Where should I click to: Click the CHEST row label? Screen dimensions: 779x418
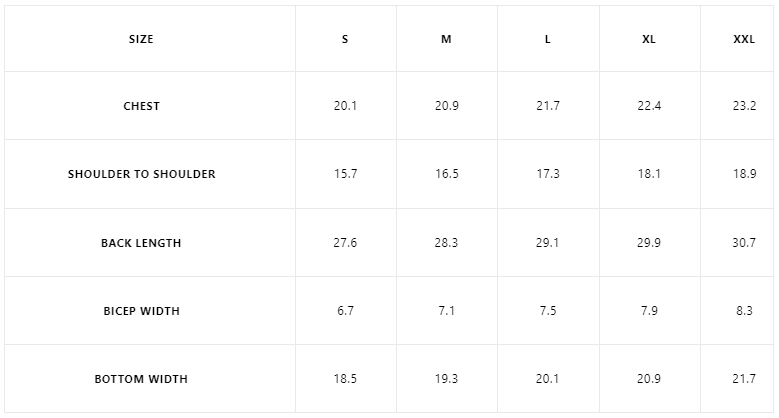point(141,106)
